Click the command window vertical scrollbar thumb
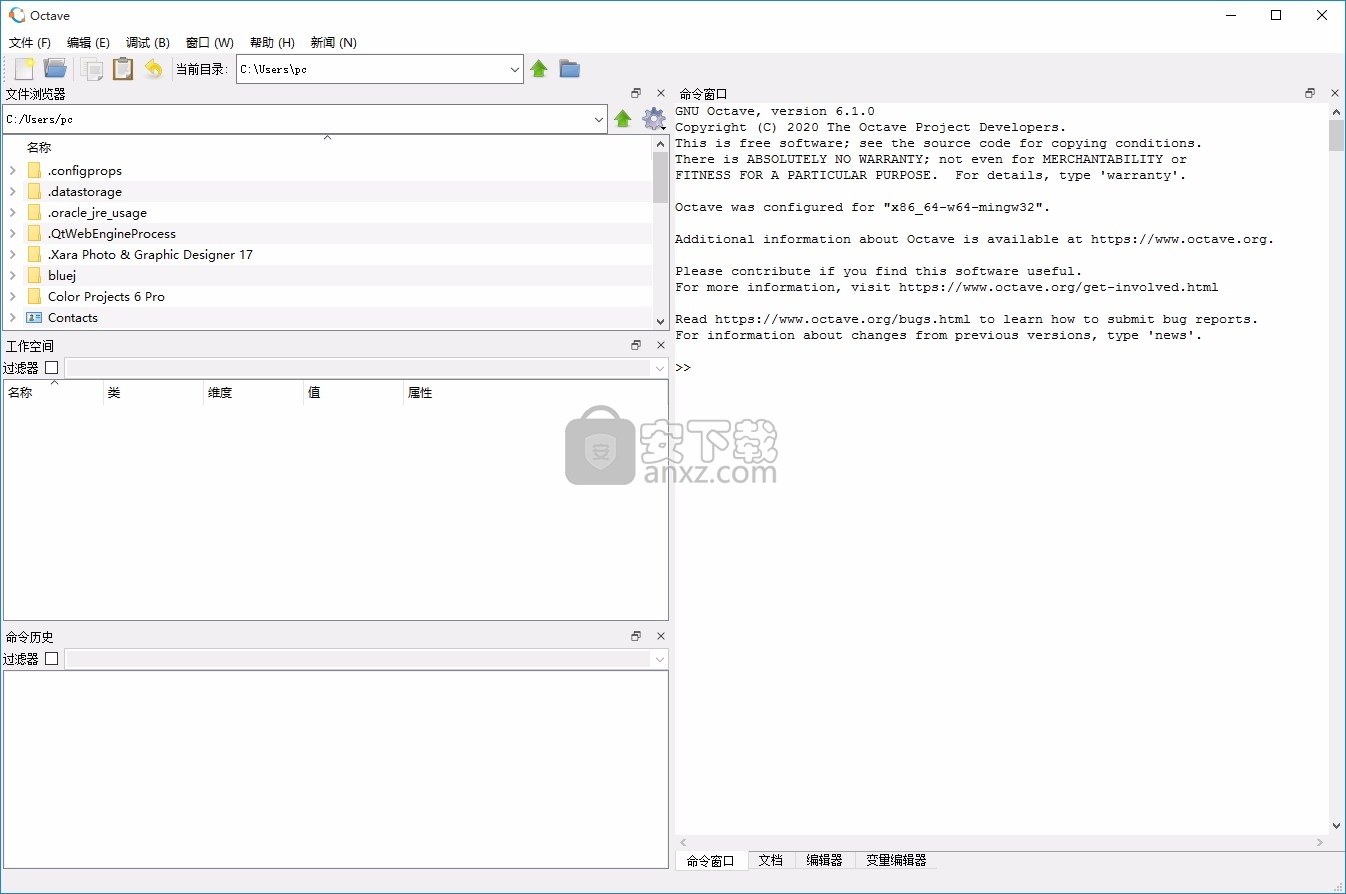 pyautogui.click(x=1337, y=135)
